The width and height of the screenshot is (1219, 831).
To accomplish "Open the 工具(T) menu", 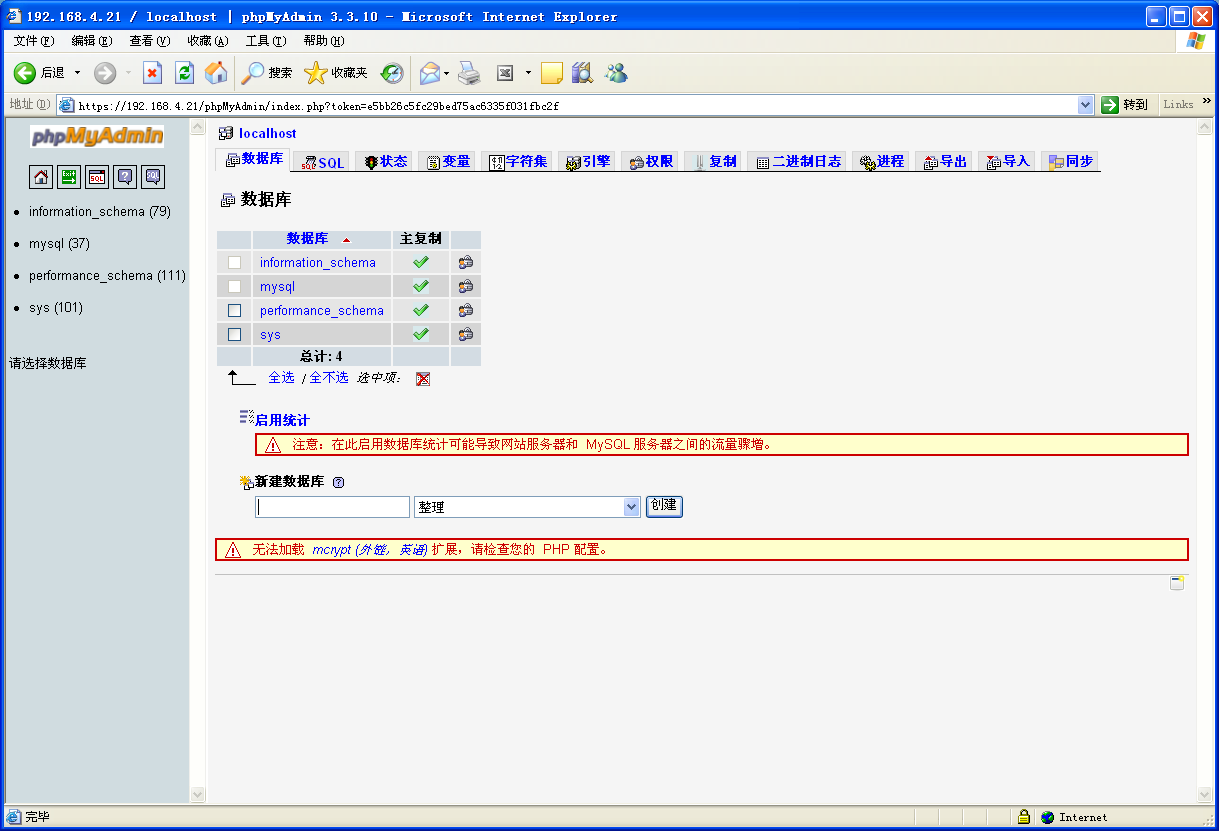I will click(266, 41).
